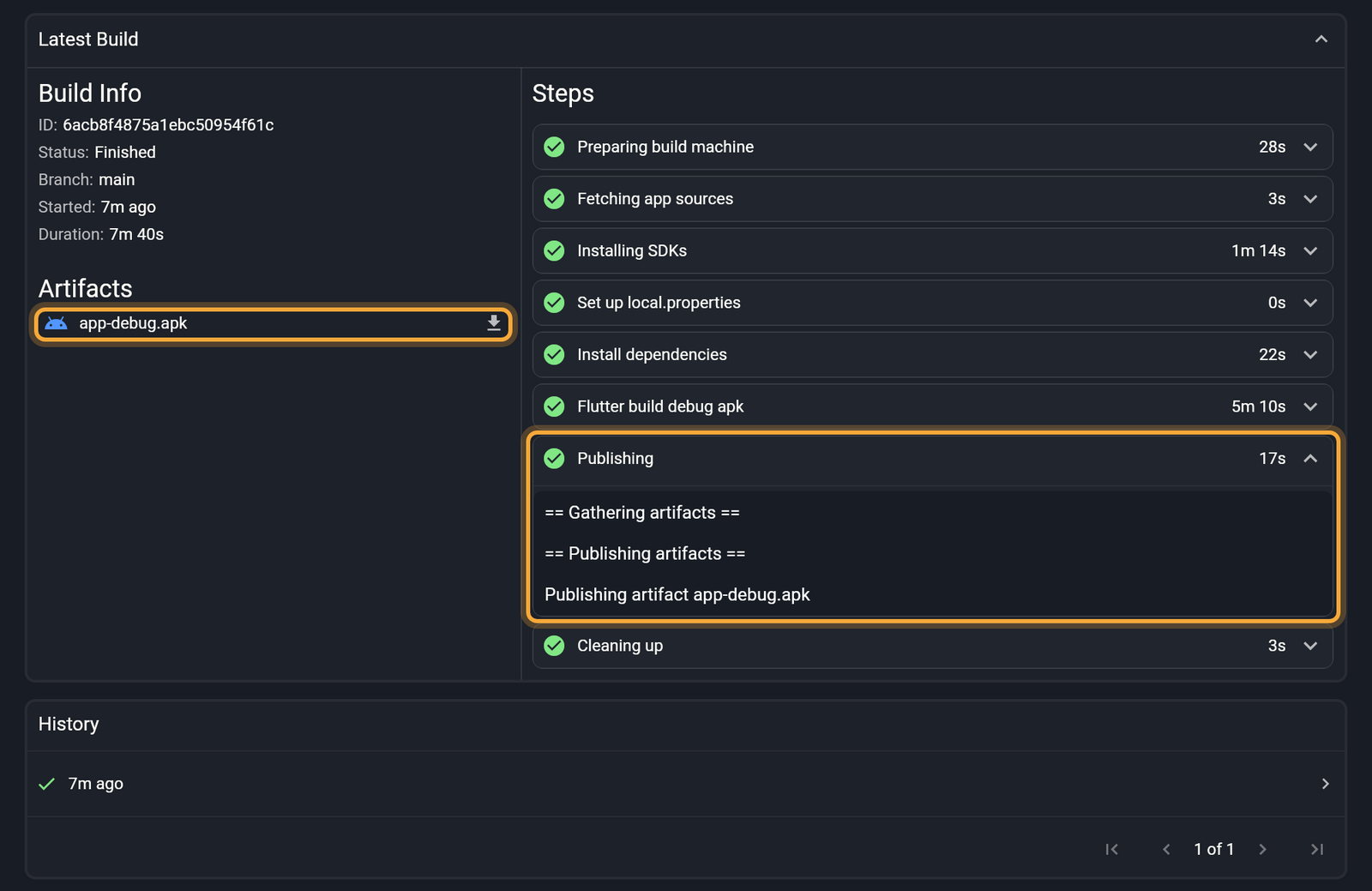Collapse the Latest Build panel
Screen dimensions: 1372x891
1321,39
